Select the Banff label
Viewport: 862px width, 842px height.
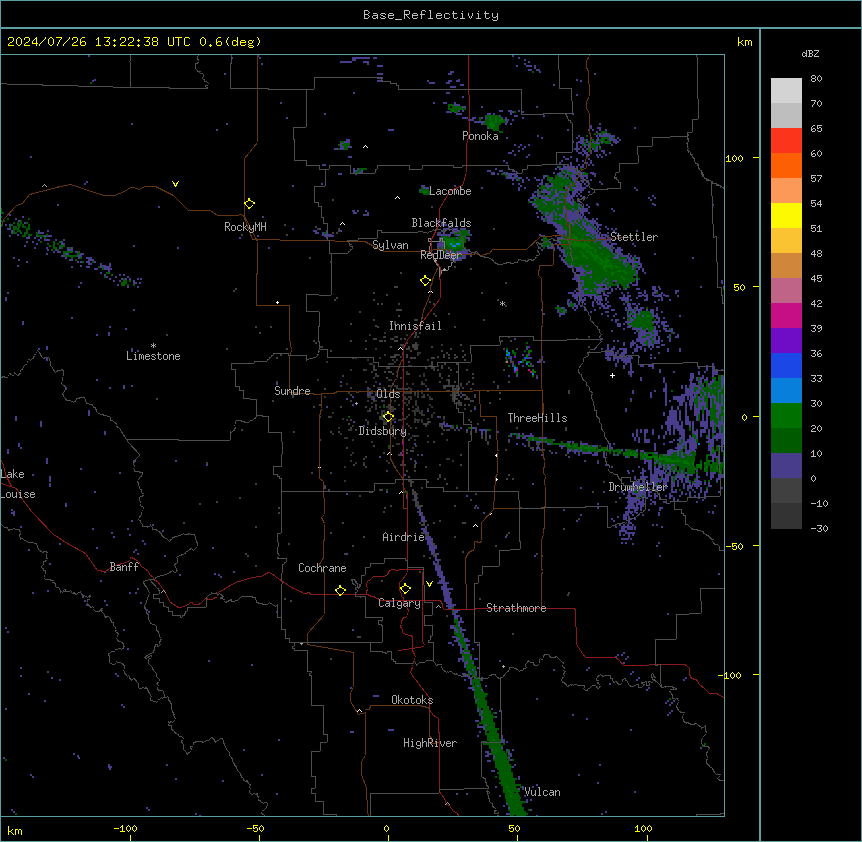point(124,567)
